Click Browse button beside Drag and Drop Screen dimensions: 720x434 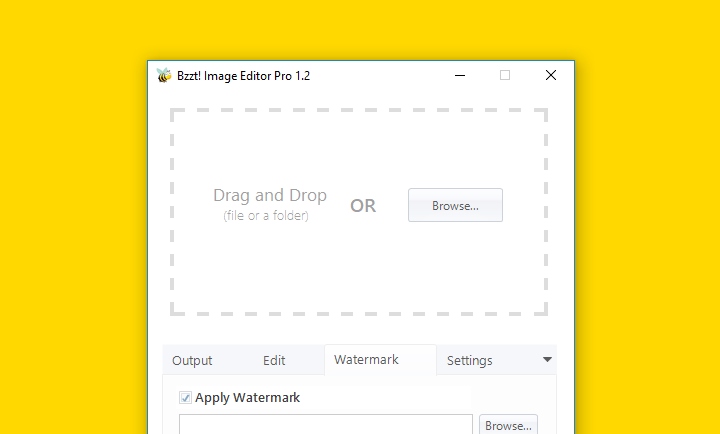(455, 205)
